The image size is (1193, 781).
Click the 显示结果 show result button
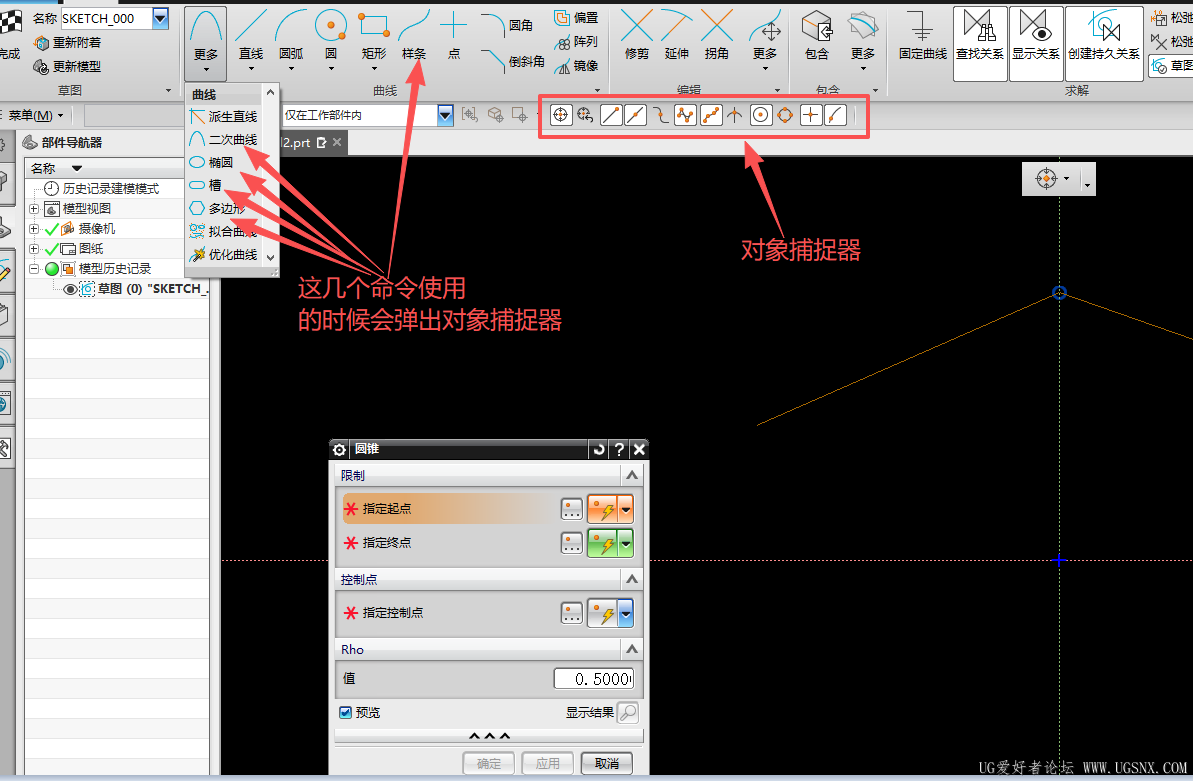tap(628, 712)
